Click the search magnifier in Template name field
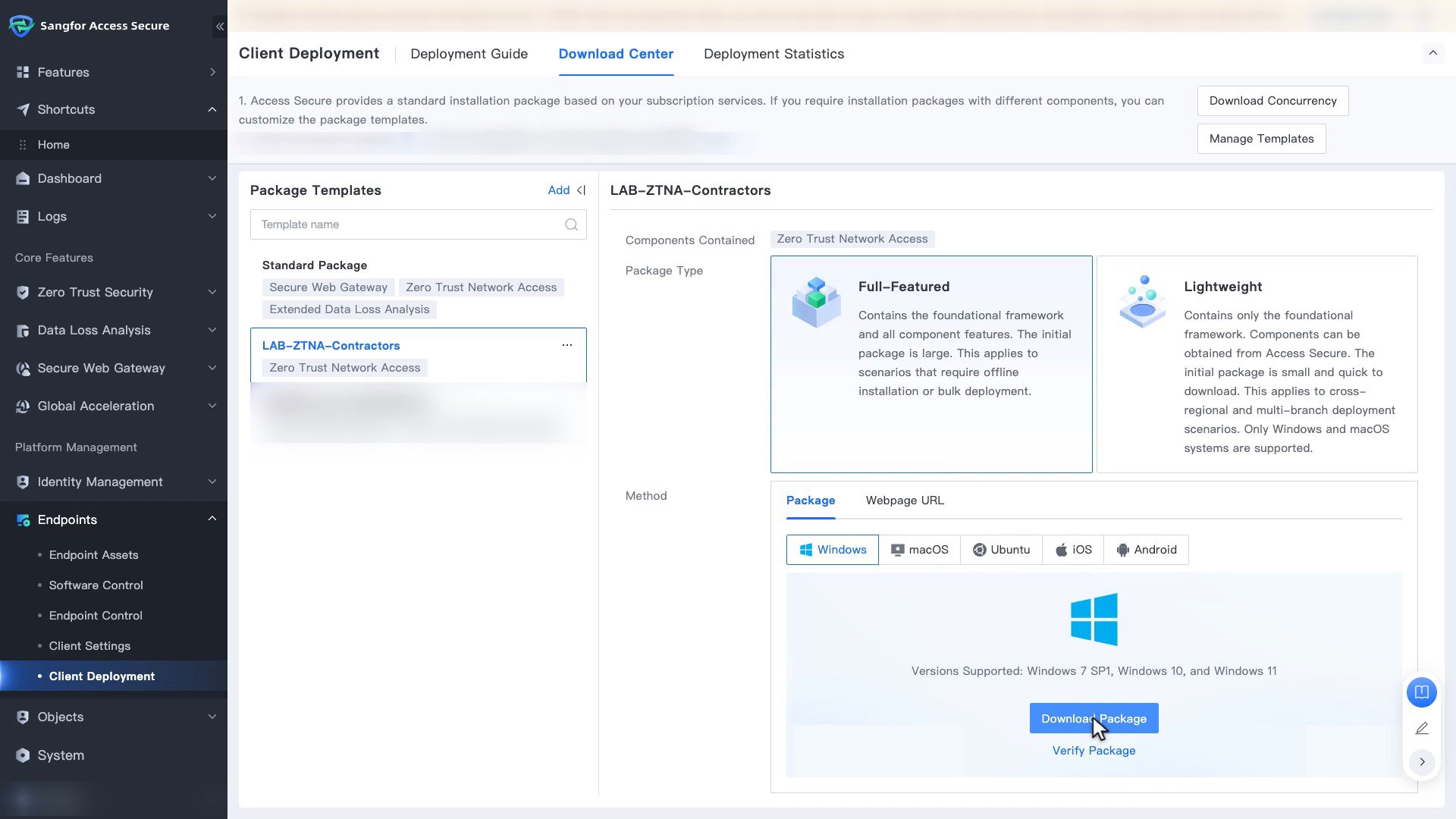 (571, 224)
